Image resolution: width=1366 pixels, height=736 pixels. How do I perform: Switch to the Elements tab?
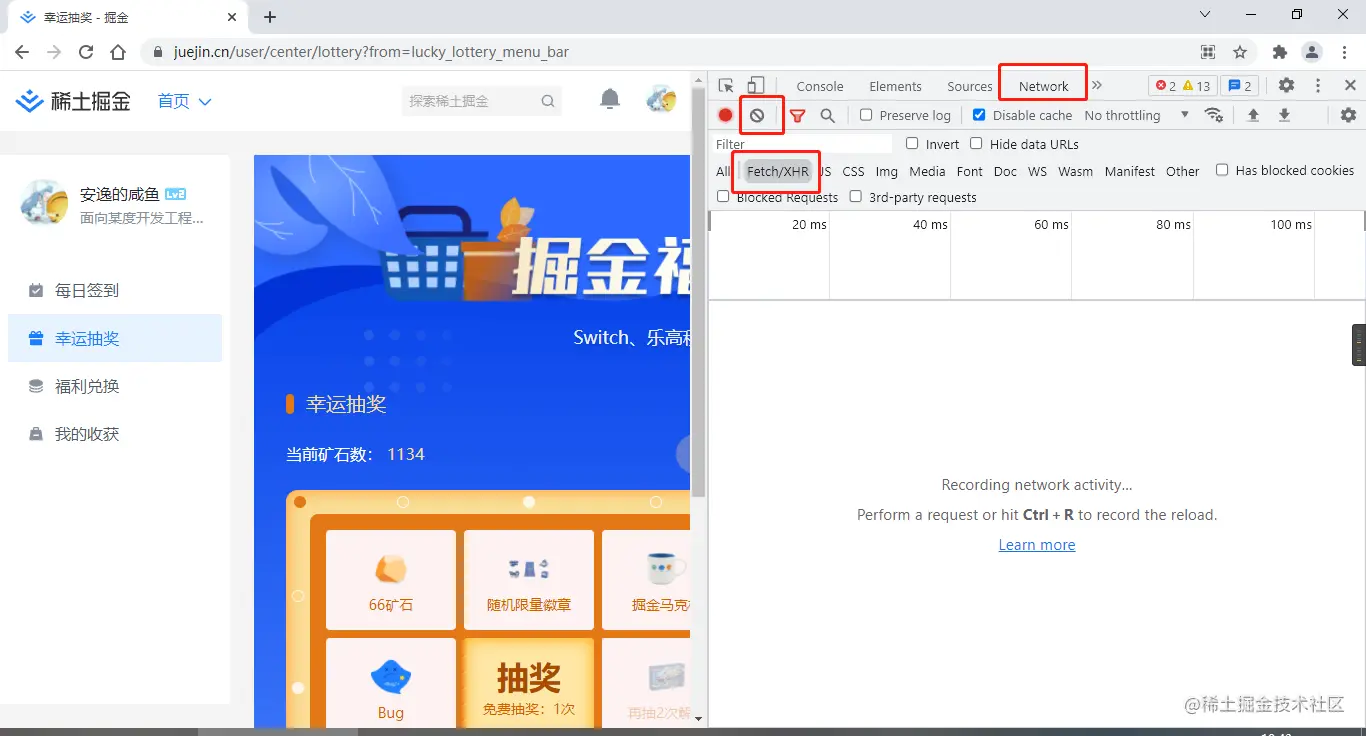point(895,86)
